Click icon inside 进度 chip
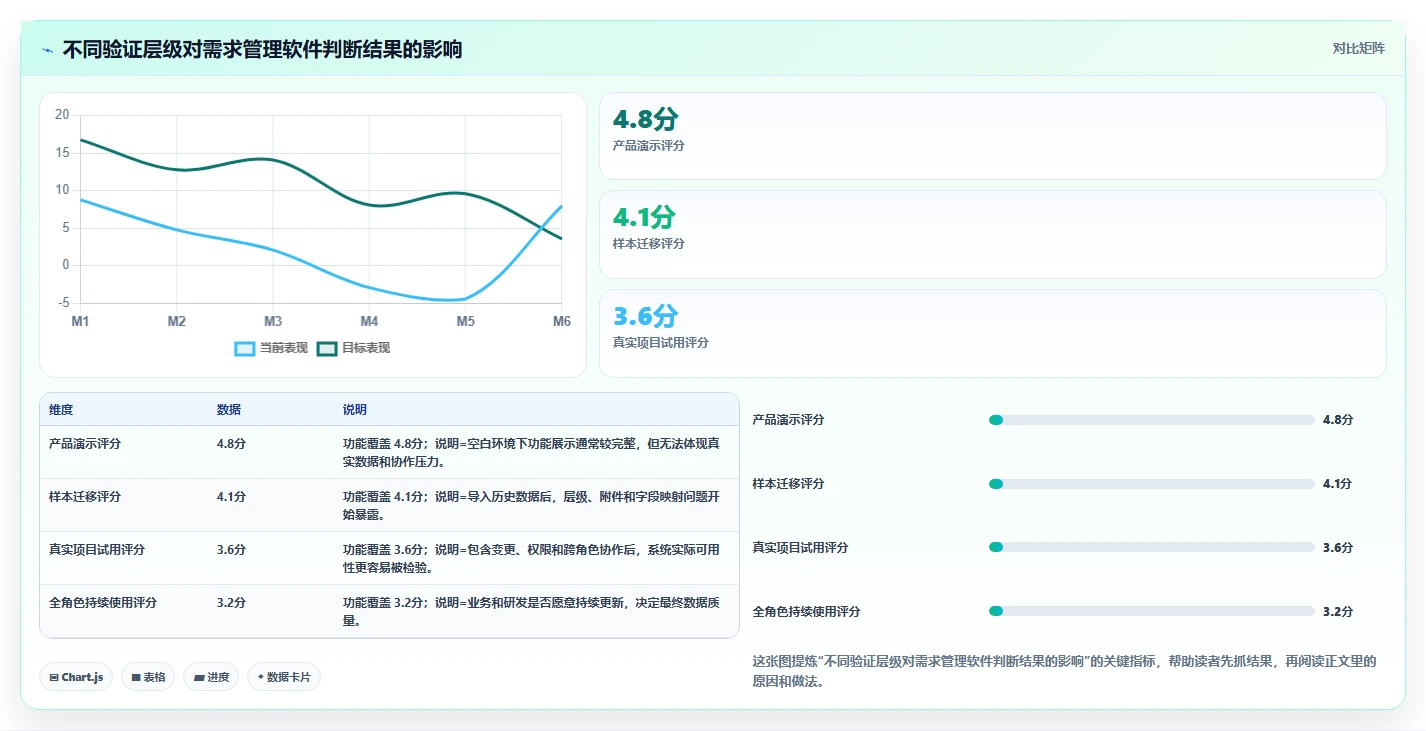Screen dimensions: 1426x731 pyautogui.click(x=199, y=678)
